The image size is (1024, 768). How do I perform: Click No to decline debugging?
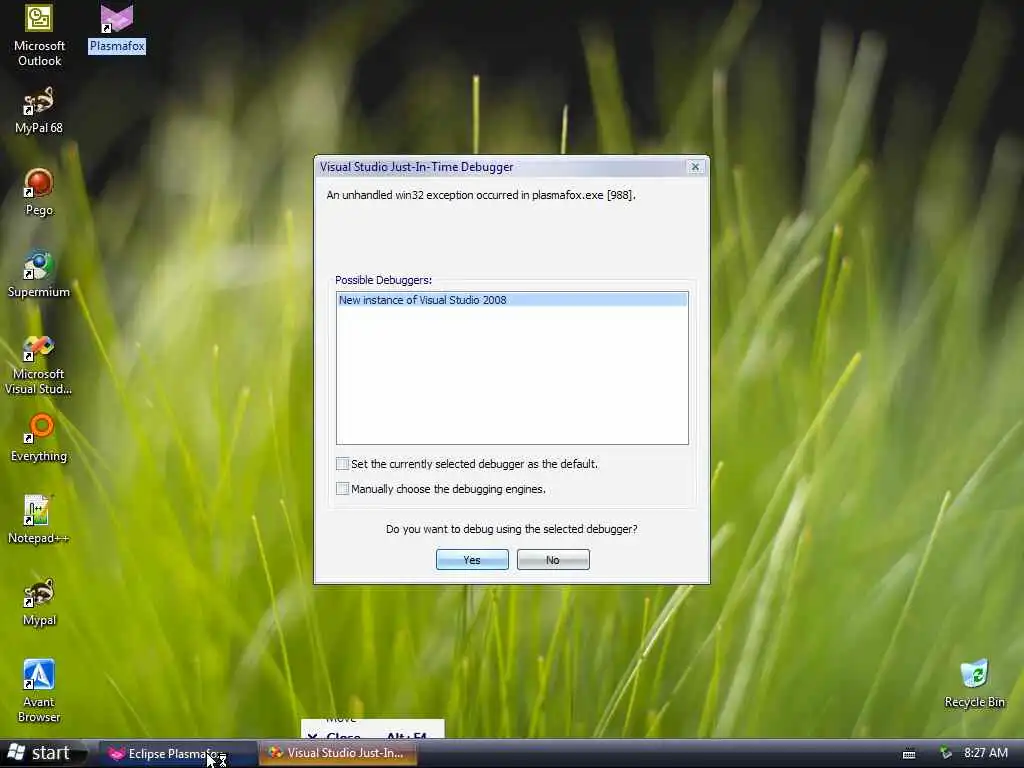pyautogui.click(x=553, y=560)
